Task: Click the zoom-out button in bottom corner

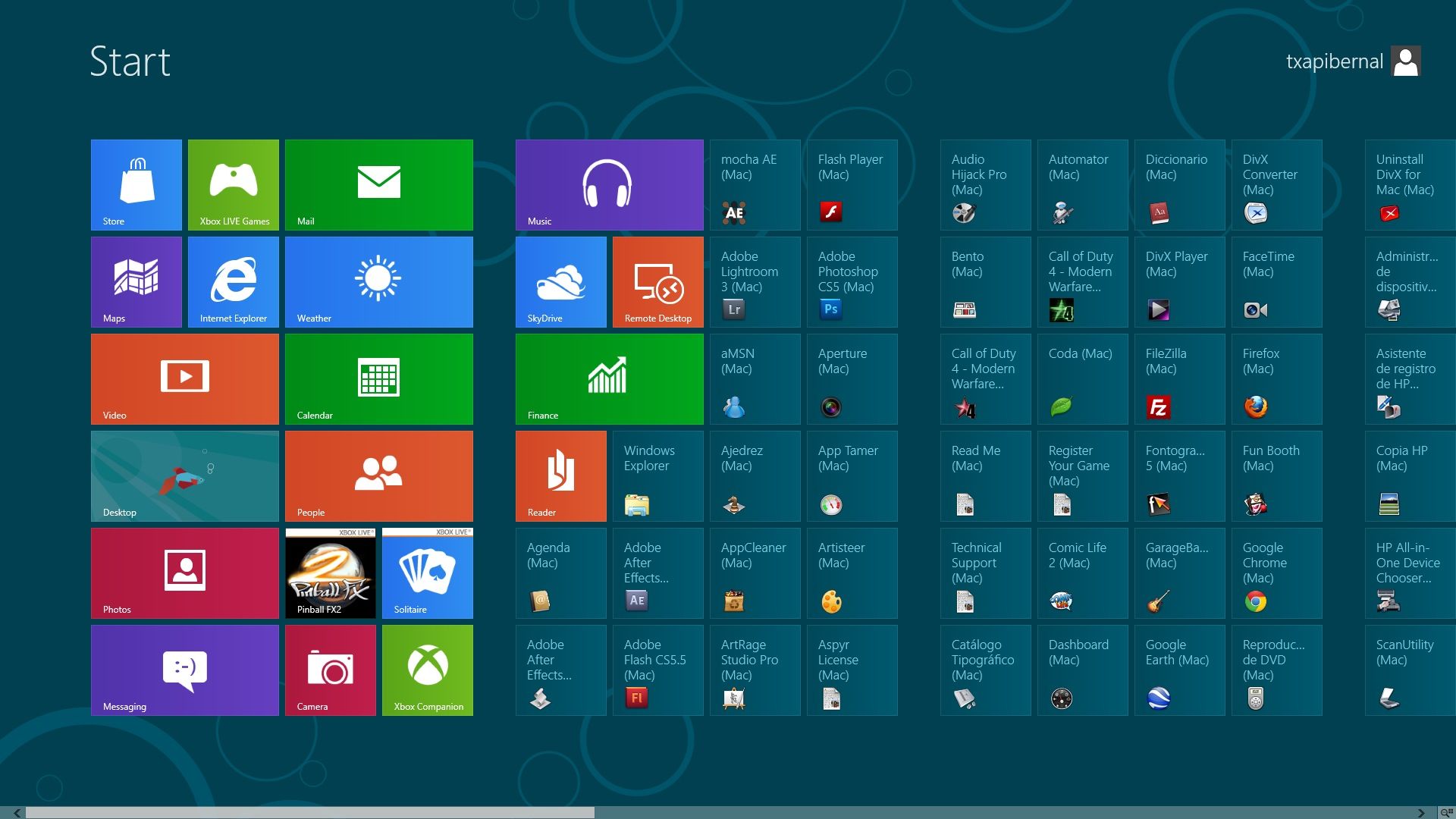Action: [x=1445, y=813]
